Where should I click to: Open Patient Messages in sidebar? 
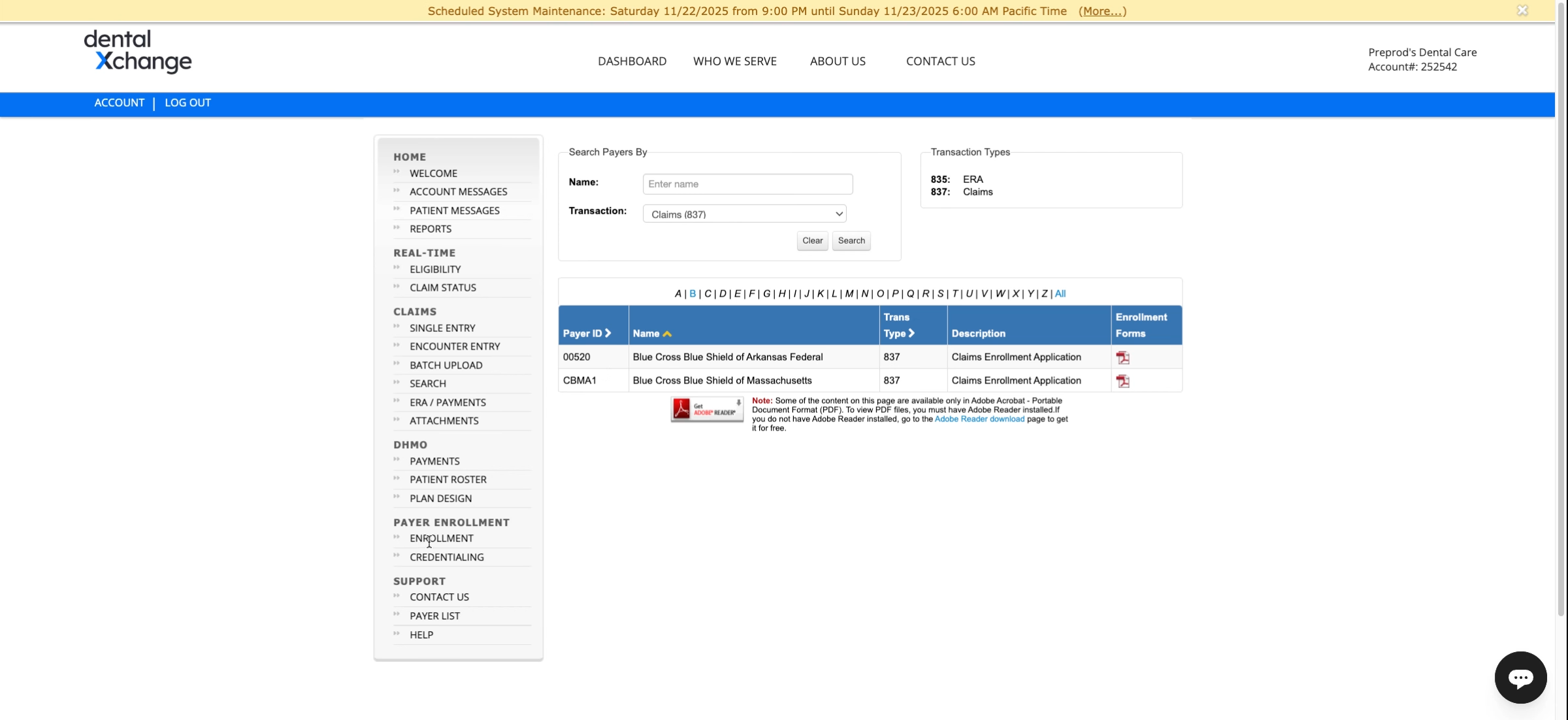coord(454,210)
